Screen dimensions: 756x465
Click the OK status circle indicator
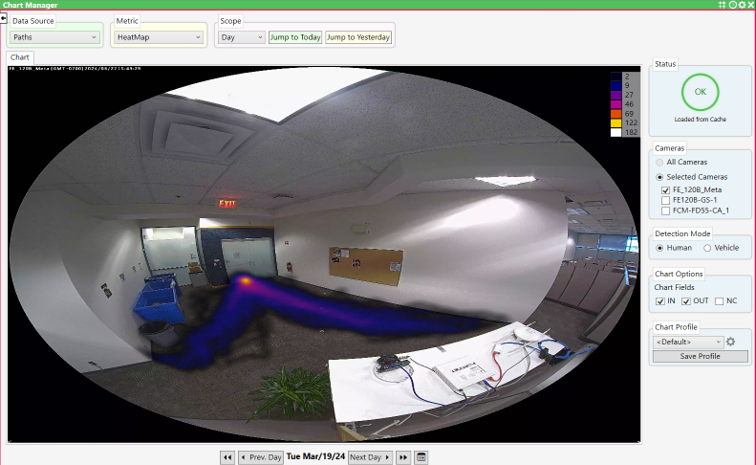click(700, 92)
